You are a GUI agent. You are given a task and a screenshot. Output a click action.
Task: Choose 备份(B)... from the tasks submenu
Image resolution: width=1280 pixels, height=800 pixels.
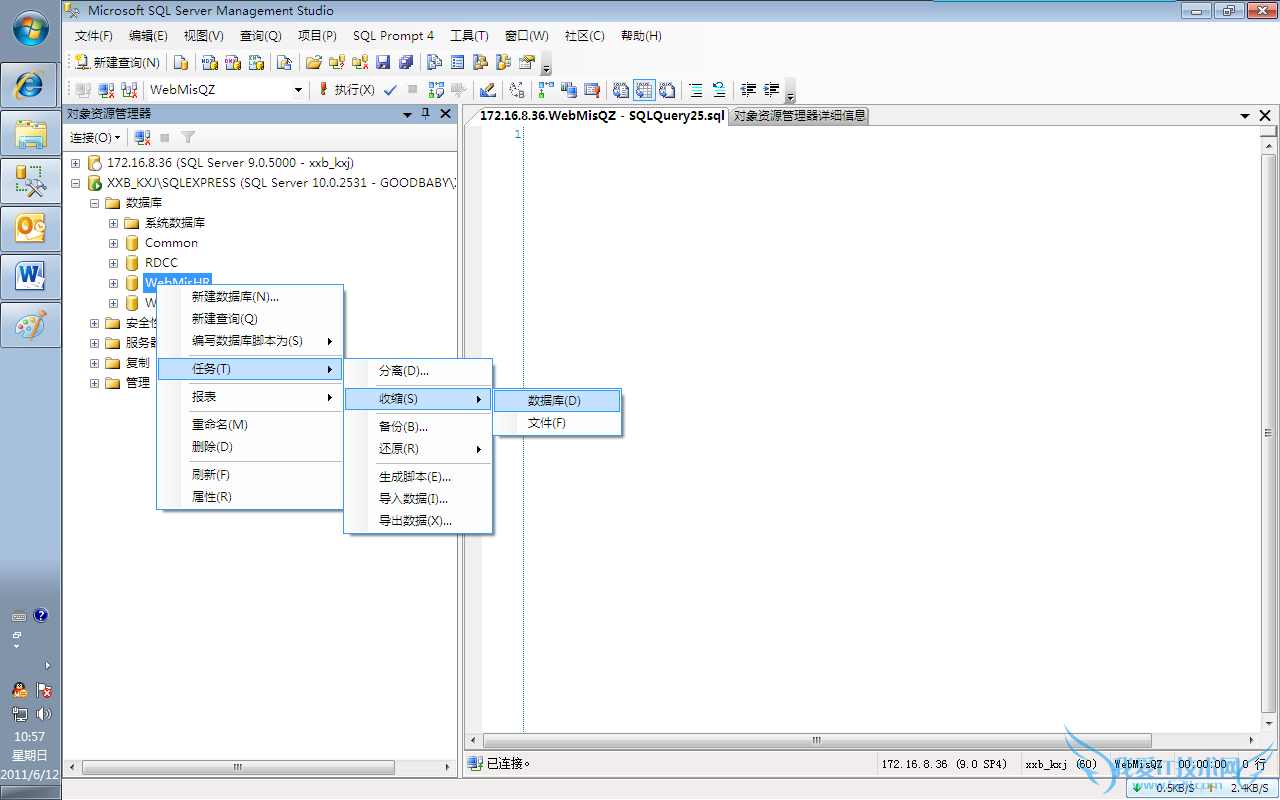pos(403,427)
